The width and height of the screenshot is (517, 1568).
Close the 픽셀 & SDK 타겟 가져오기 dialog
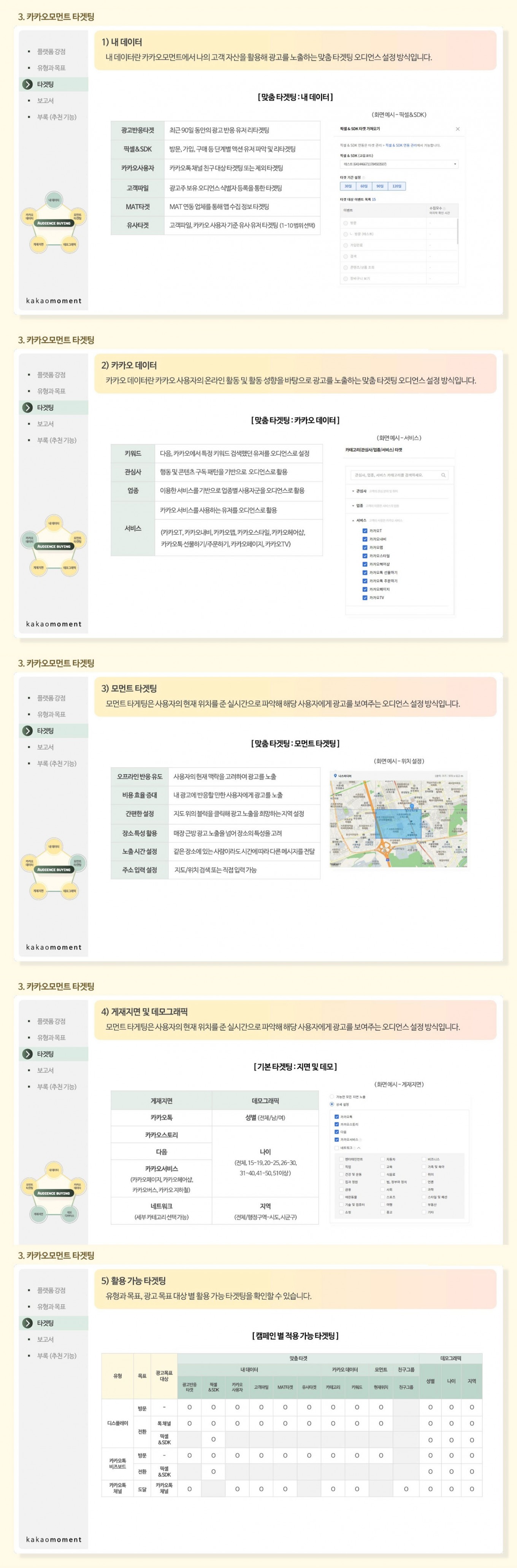[457, 129]
